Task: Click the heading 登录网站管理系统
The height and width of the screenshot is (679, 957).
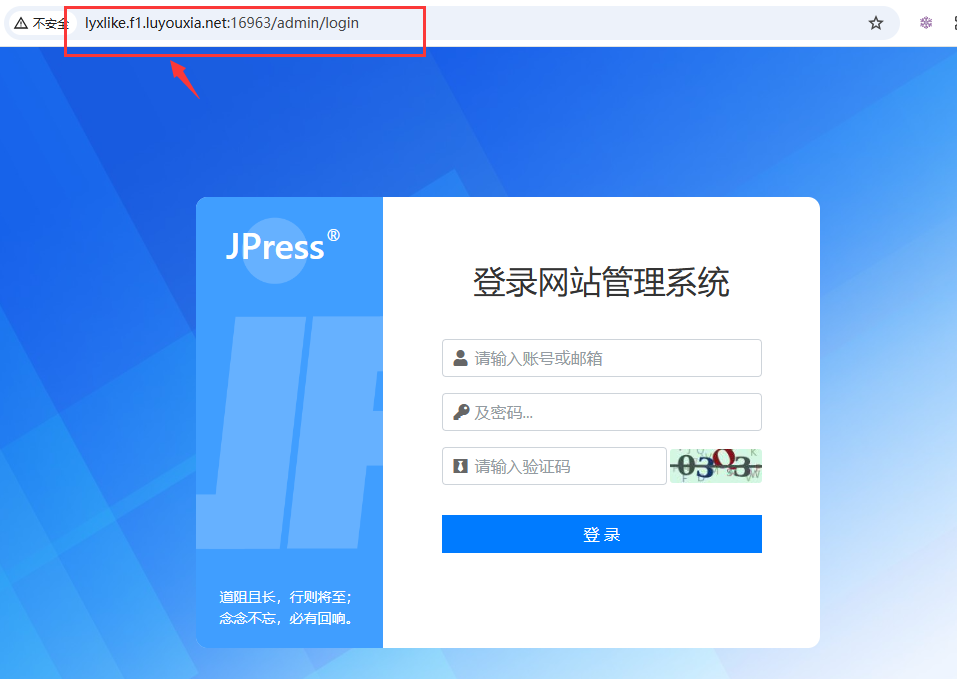Action: tap(601, 282)
